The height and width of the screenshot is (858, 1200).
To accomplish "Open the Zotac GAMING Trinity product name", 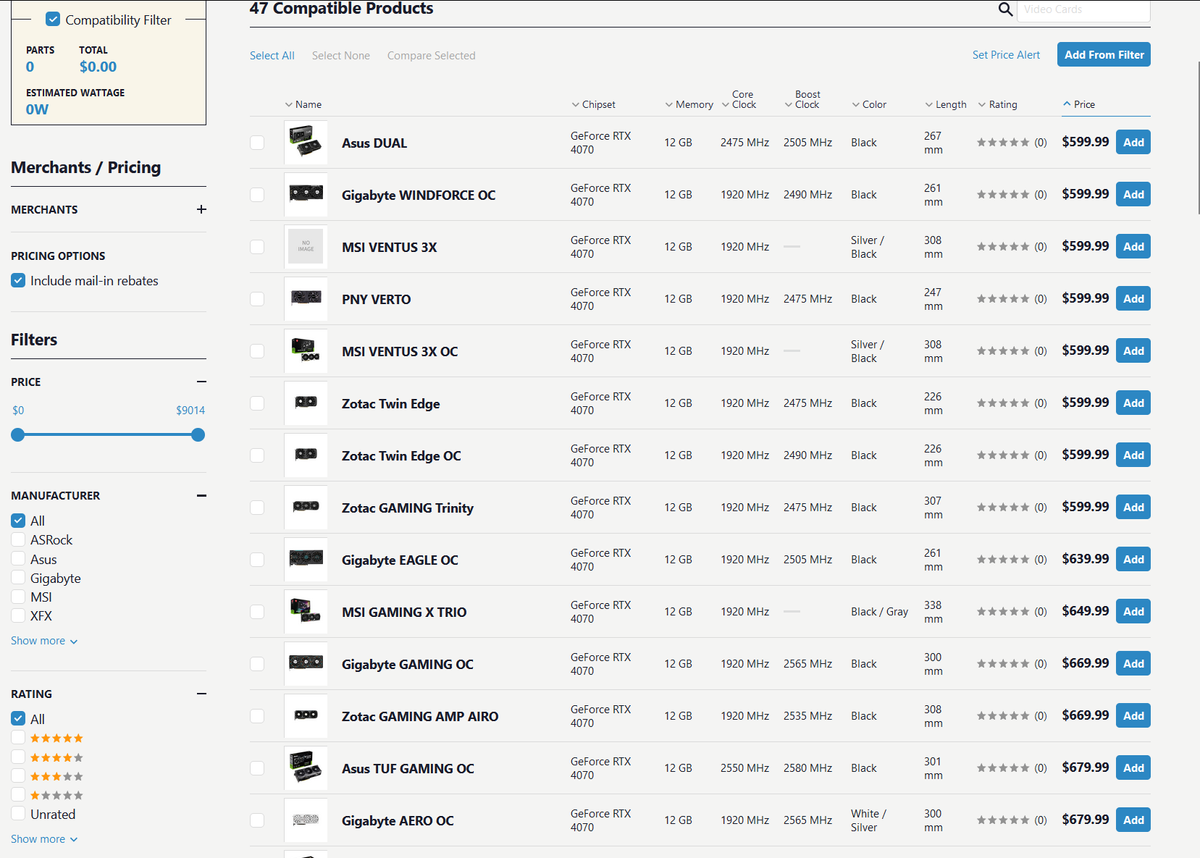I will pyautogui.click(x=408, y=508).
